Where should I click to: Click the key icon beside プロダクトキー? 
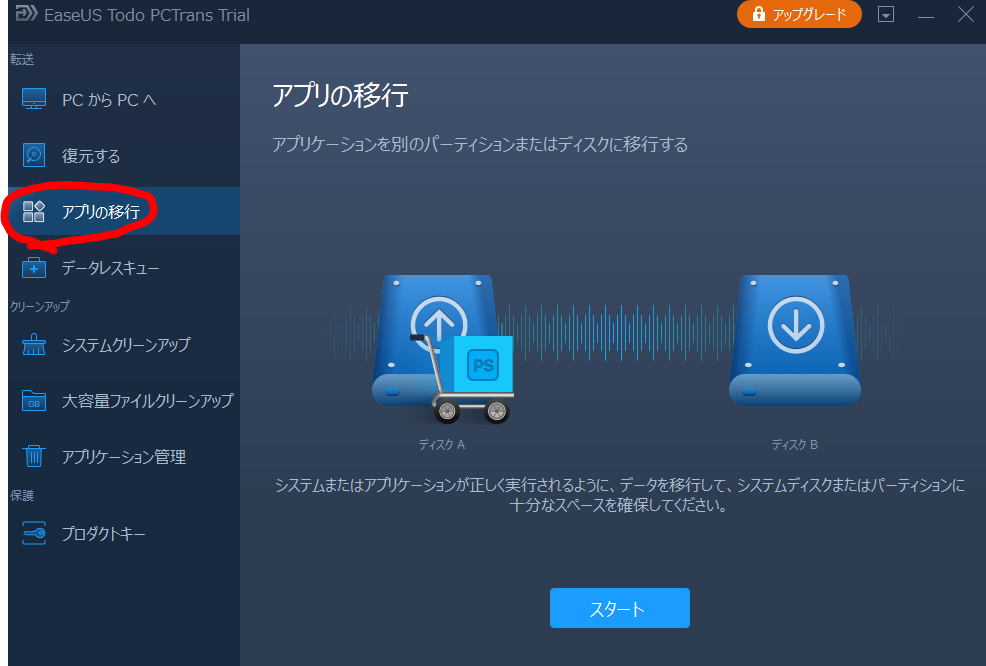coord(35,534)
